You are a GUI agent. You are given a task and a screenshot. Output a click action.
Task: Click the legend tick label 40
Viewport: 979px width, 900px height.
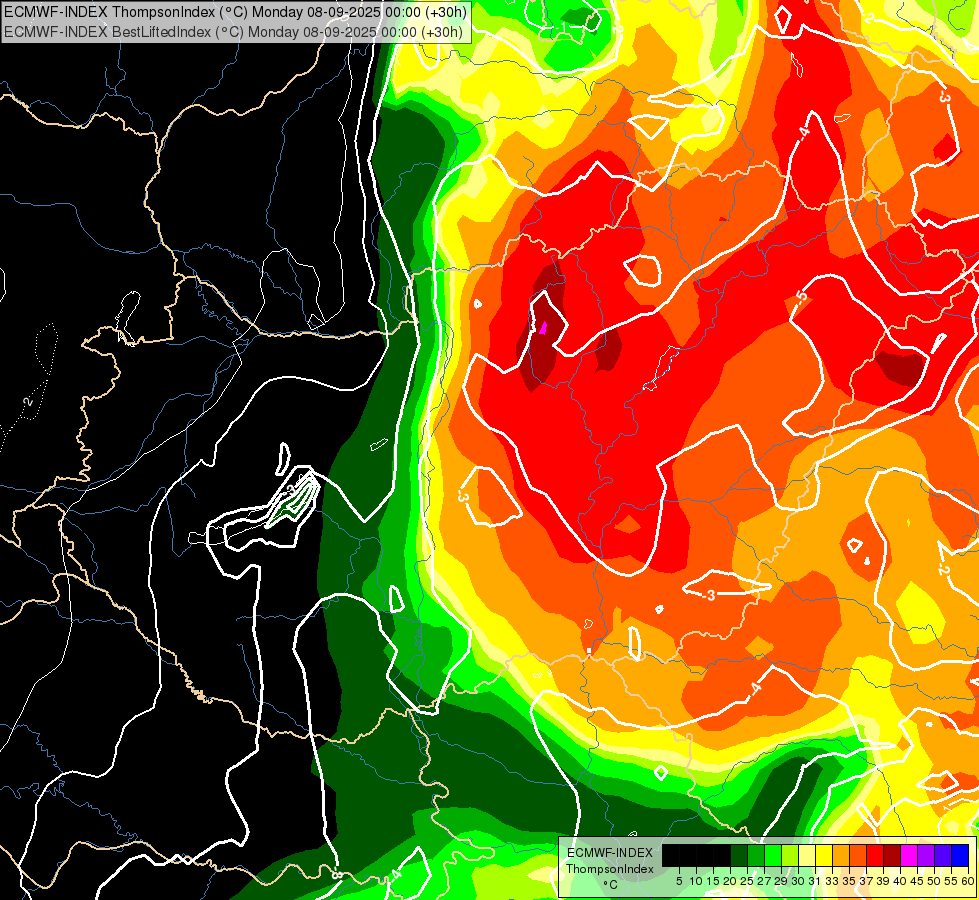coord(901,881)
